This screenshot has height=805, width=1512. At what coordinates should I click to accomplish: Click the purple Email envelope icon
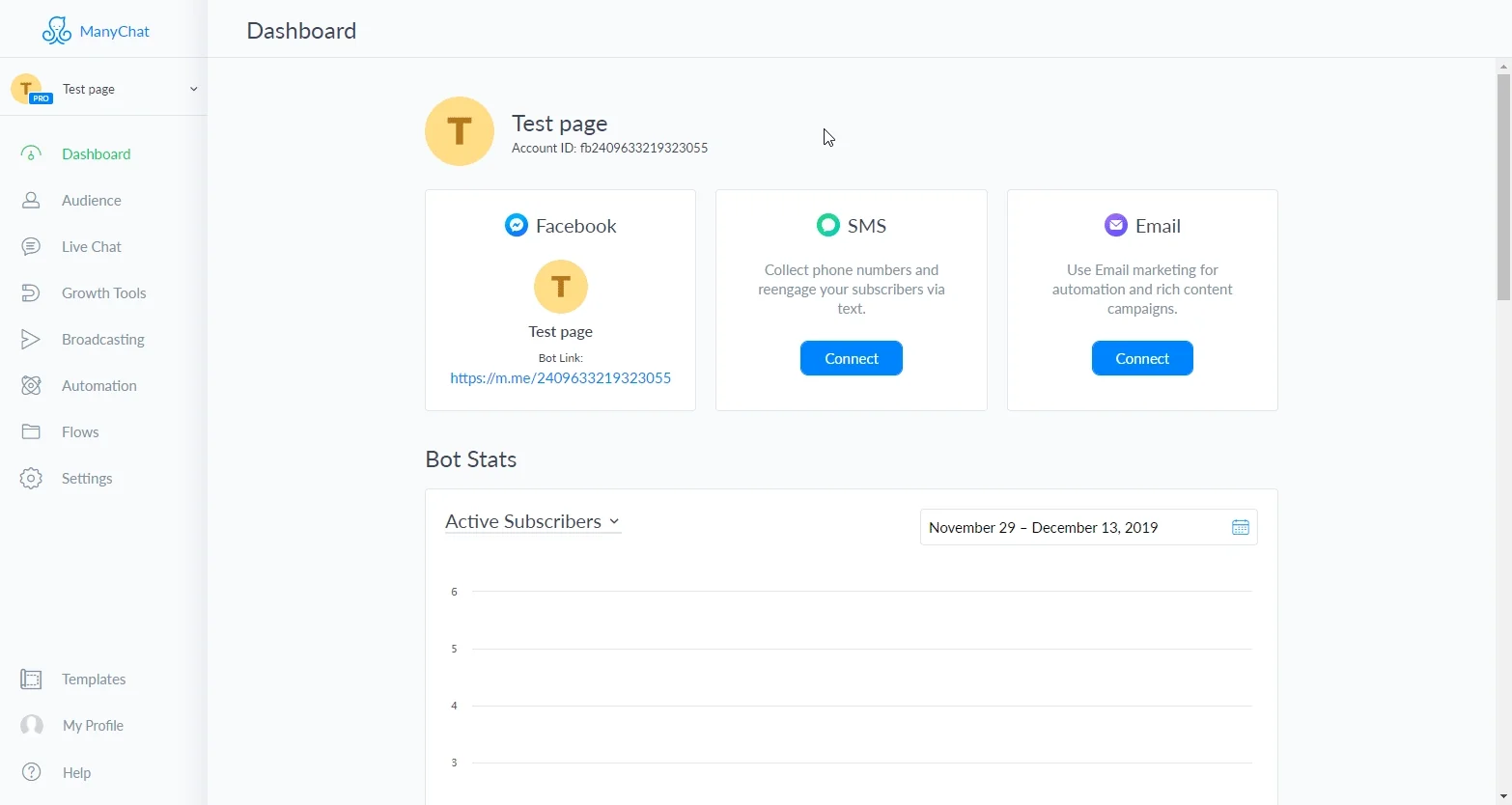click(1116, 225)
